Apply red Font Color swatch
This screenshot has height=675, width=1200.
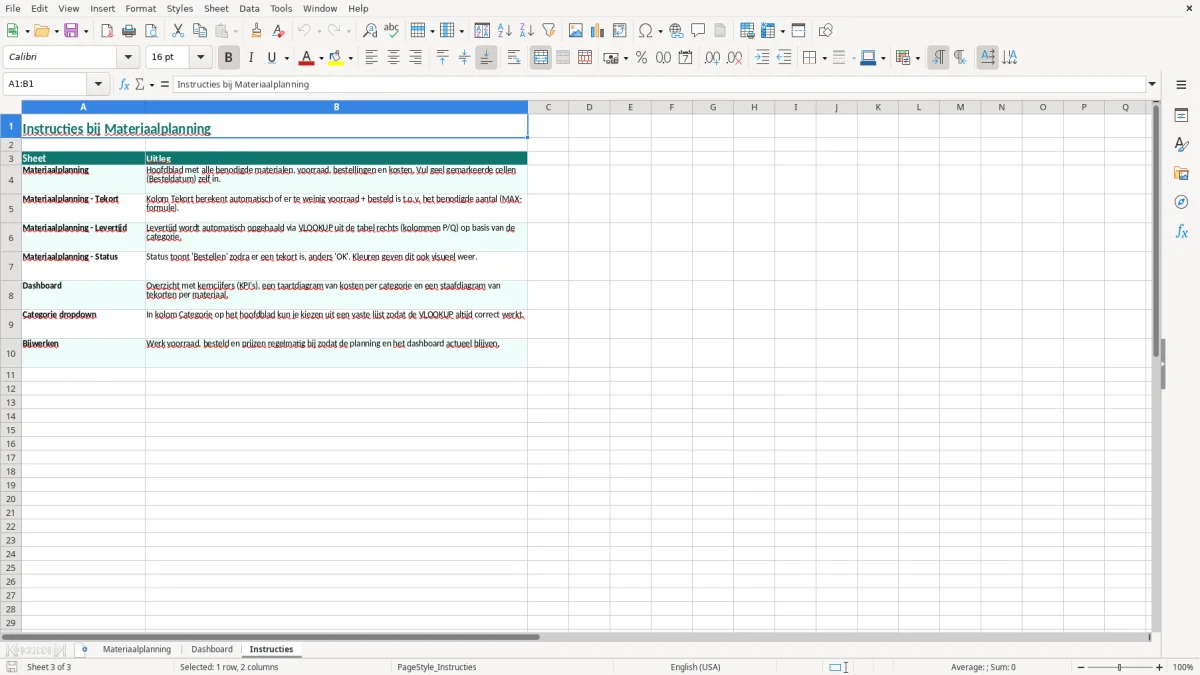click(x=306, y=58)
